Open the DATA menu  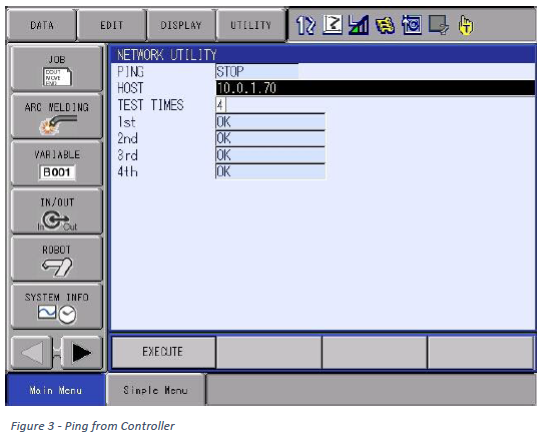click(x=42, y=25)
